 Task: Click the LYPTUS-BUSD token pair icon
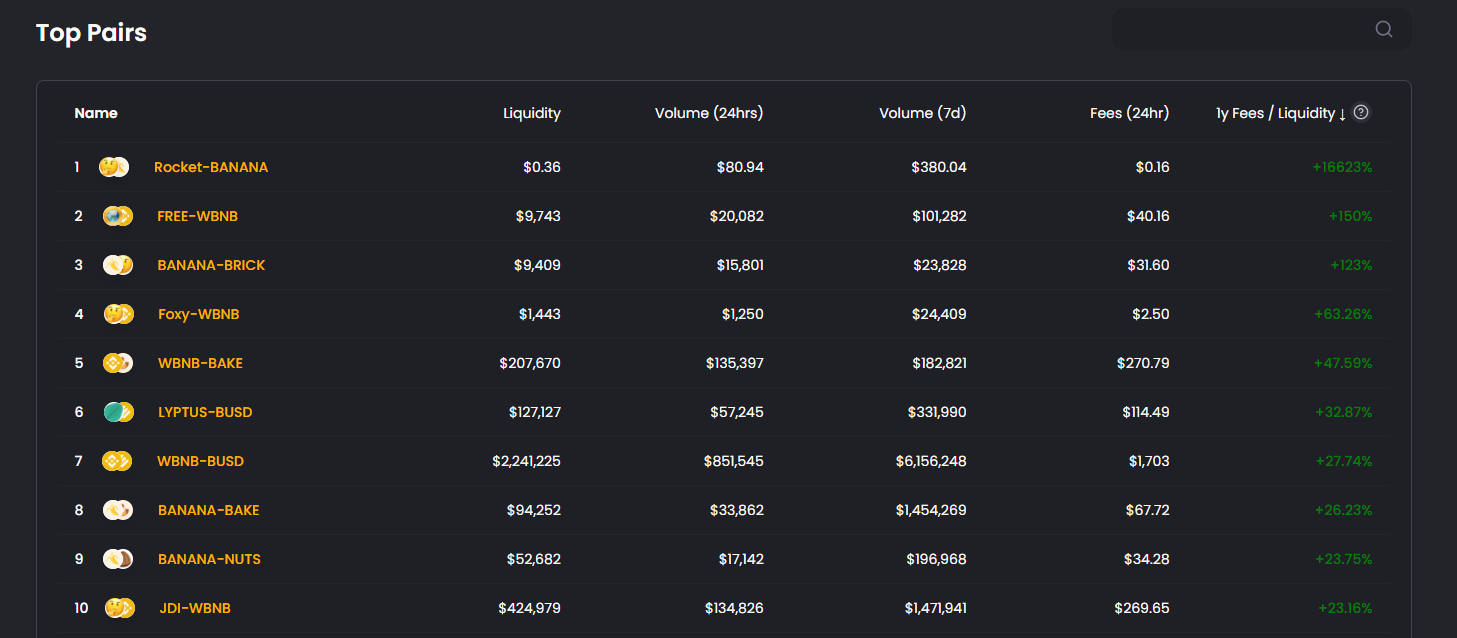(118, 412)
